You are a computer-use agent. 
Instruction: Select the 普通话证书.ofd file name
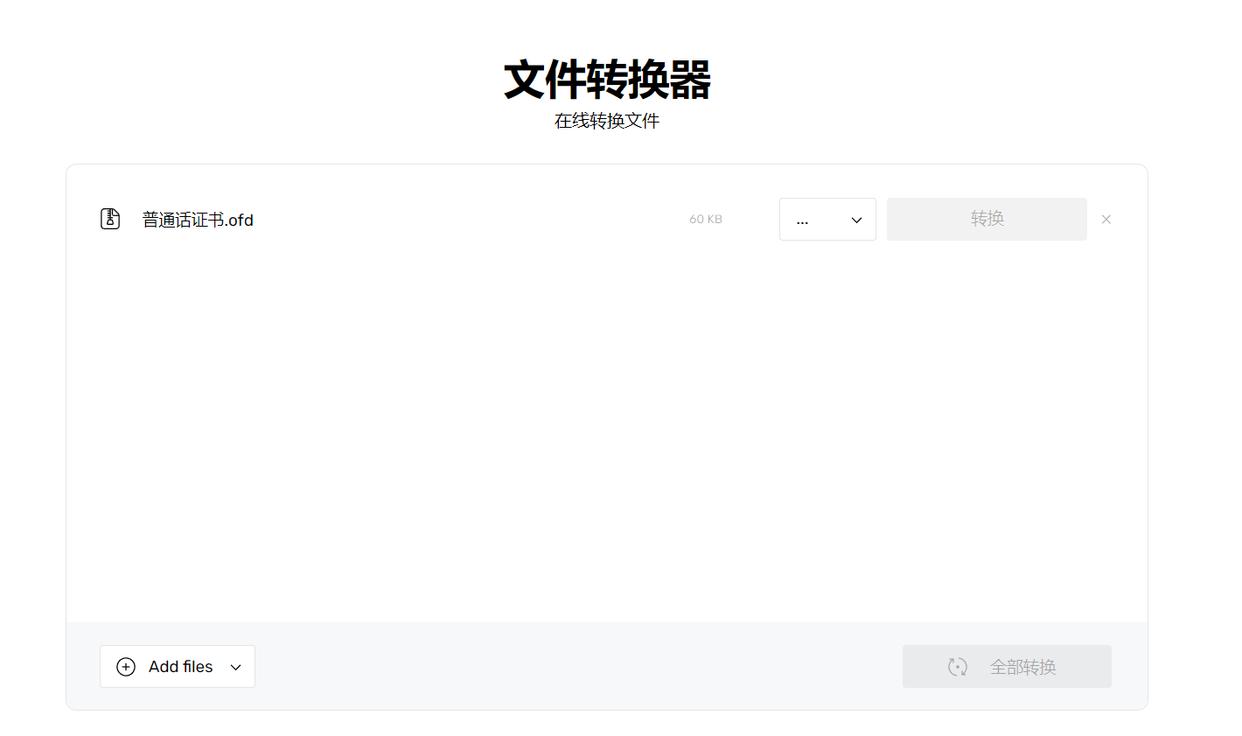[198, 220]
